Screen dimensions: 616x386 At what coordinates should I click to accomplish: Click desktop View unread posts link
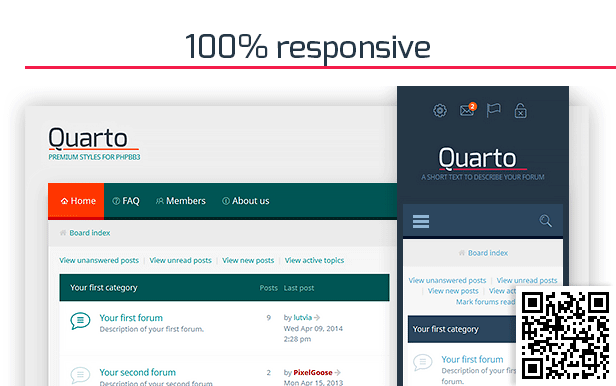coord(180,260)
